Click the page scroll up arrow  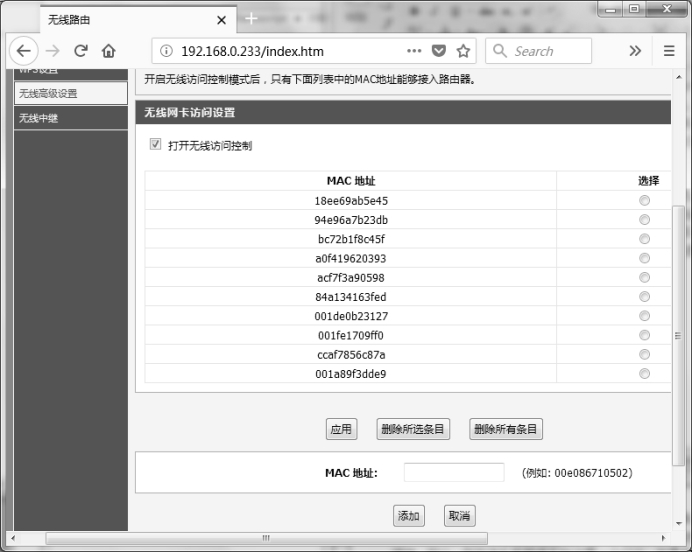point(679,77)
